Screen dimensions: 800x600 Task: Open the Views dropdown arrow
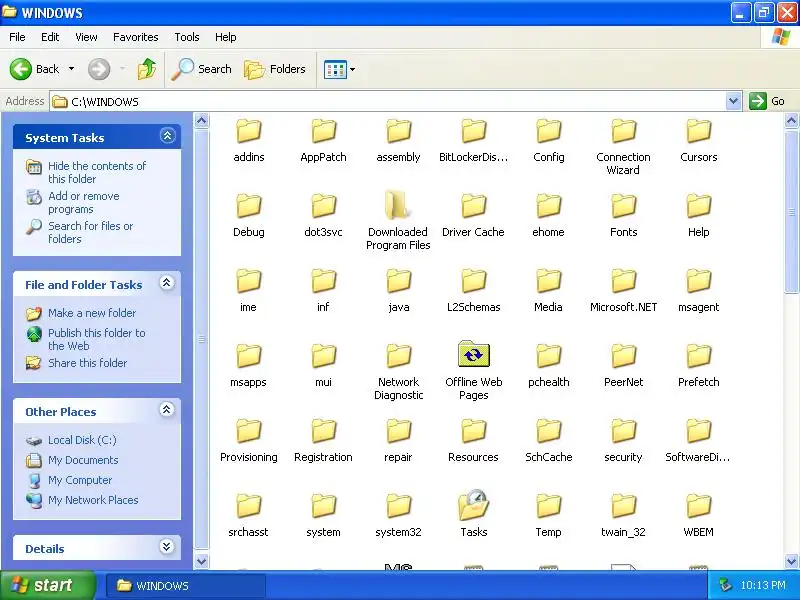[353, 69]
